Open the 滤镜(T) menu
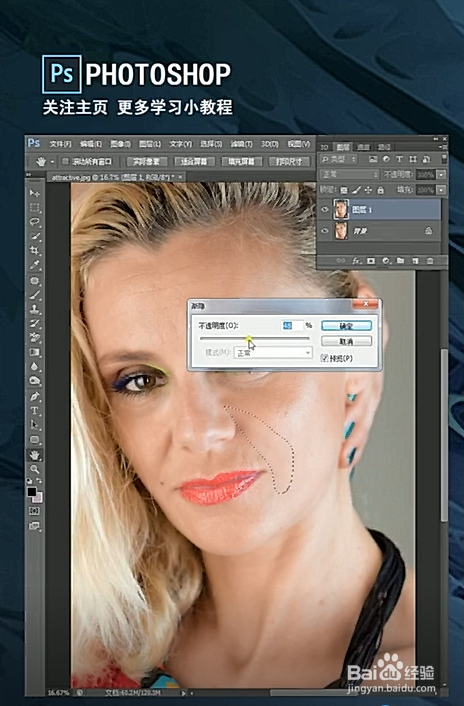The width and height of the screenshot is (464, 706). [241, 144]
